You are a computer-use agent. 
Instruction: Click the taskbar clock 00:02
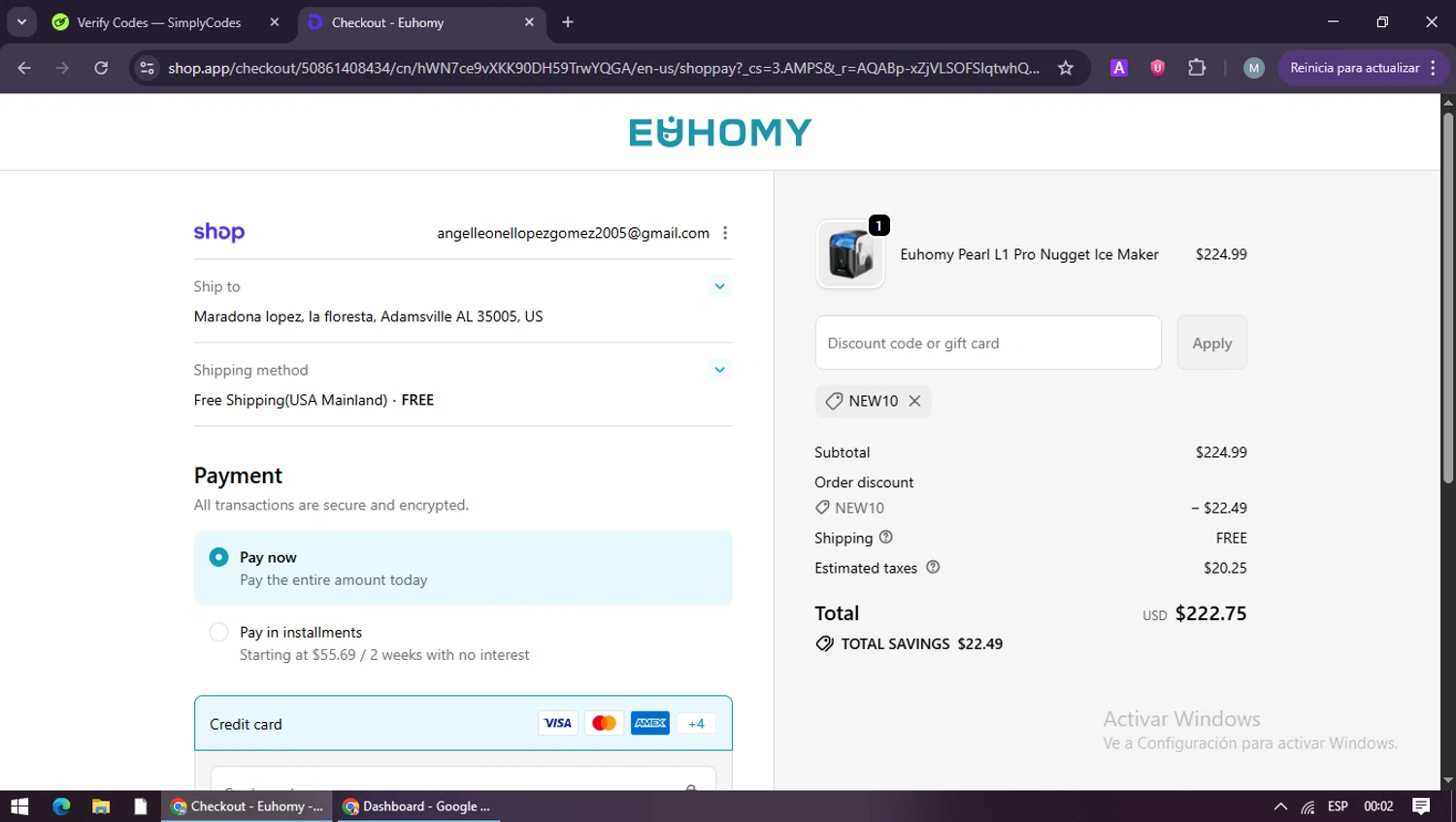pyautogui.click(x=1378, y=806)
